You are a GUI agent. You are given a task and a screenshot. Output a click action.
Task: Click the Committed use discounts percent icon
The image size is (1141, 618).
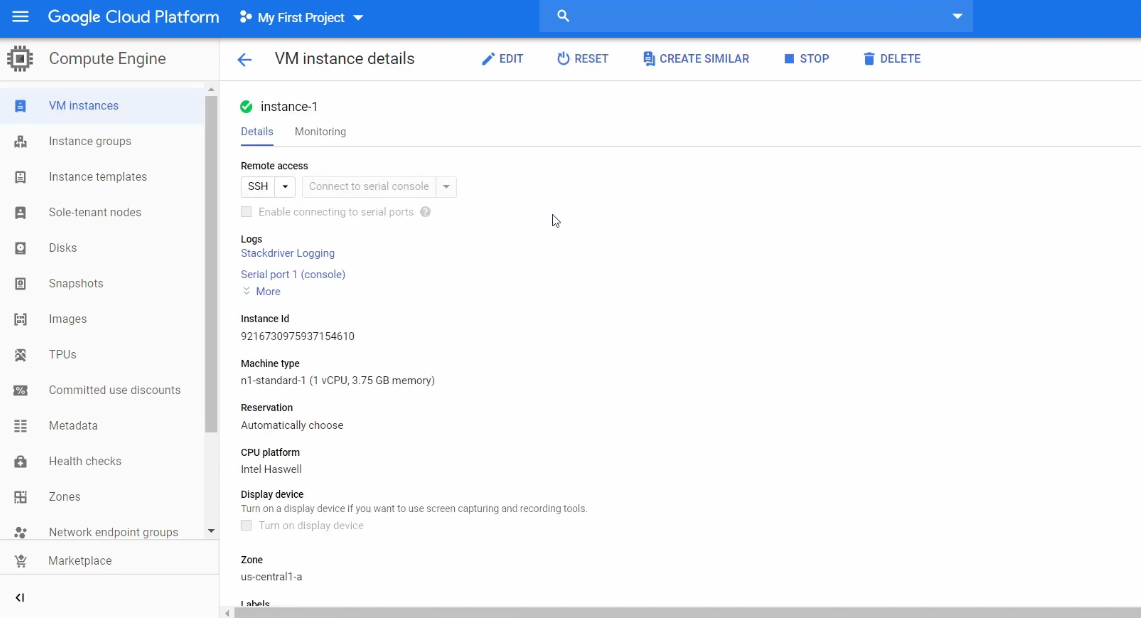point(20,390)
